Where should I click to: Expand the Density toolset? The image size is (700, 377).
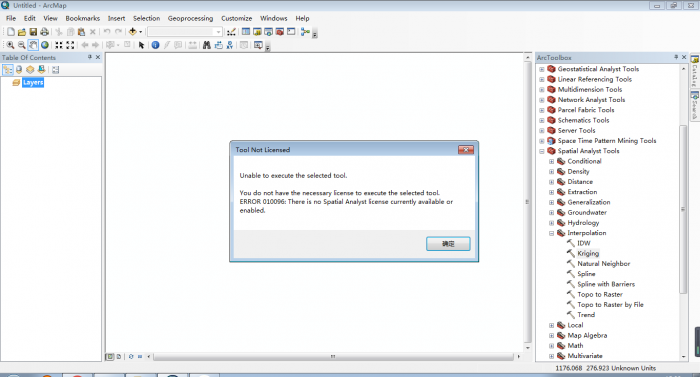(x=551, y=172)
